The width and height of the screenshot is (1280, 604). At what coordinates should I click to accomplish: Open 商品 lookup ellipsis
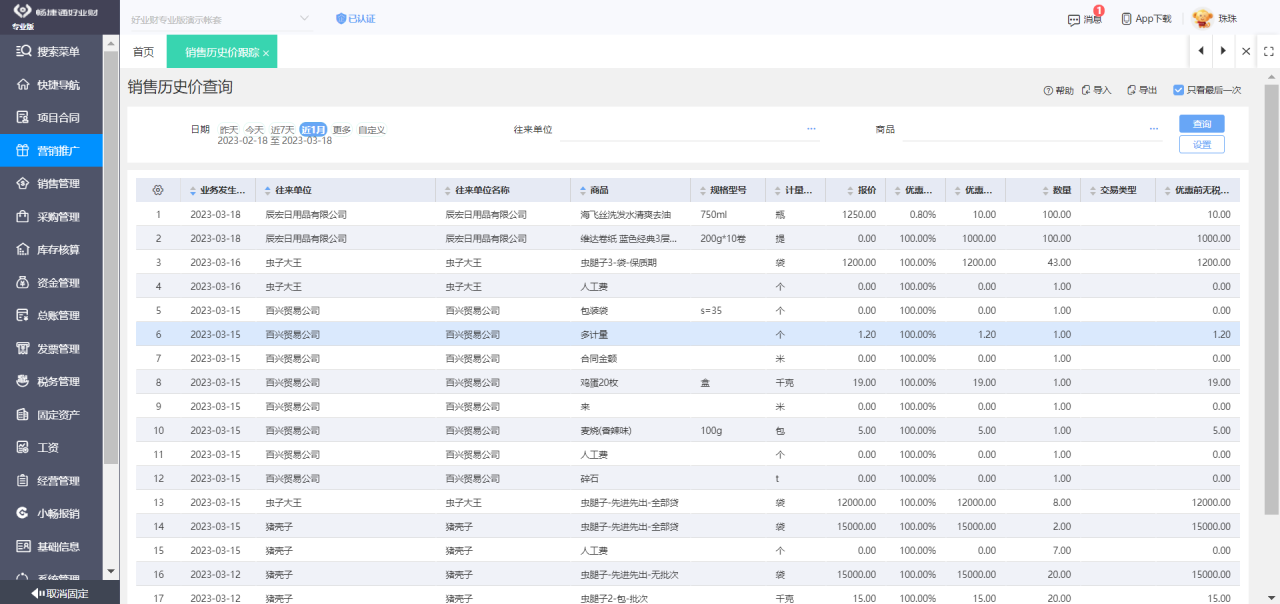pos(1154,129)
